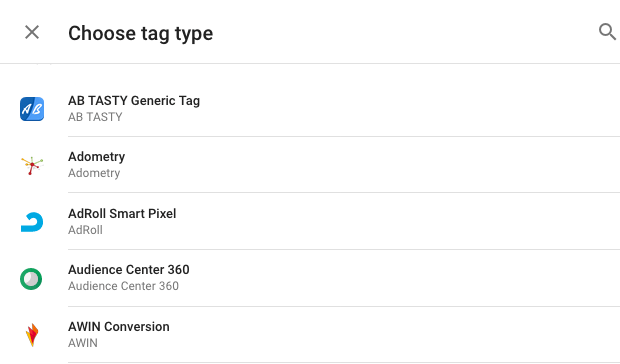Click the AB Tasty blue logo icon
This screenshot has width=620, height=364.
coord(32,109)
